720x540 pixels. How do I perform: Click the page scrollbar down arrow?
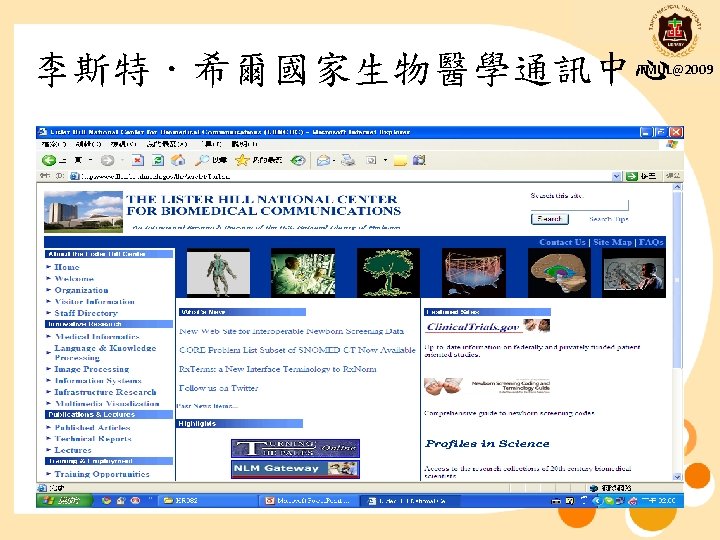(678, 477)
